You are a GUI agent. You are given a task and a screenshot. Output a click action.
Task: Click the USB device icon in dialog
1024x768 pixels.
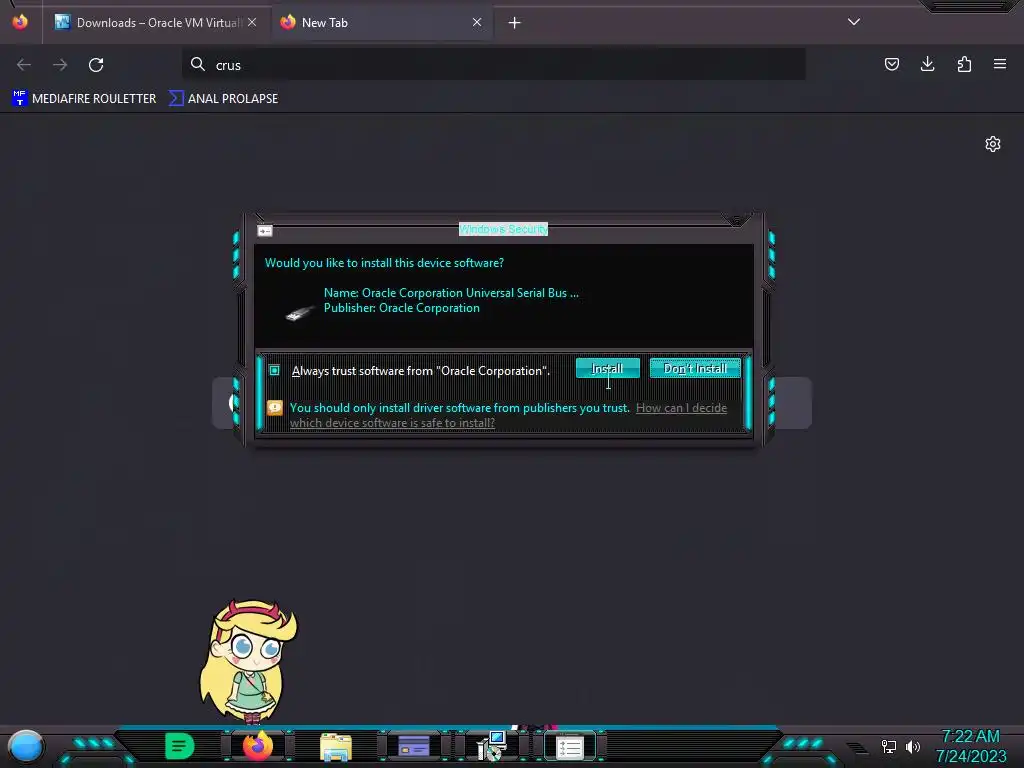tap(300, 313)
